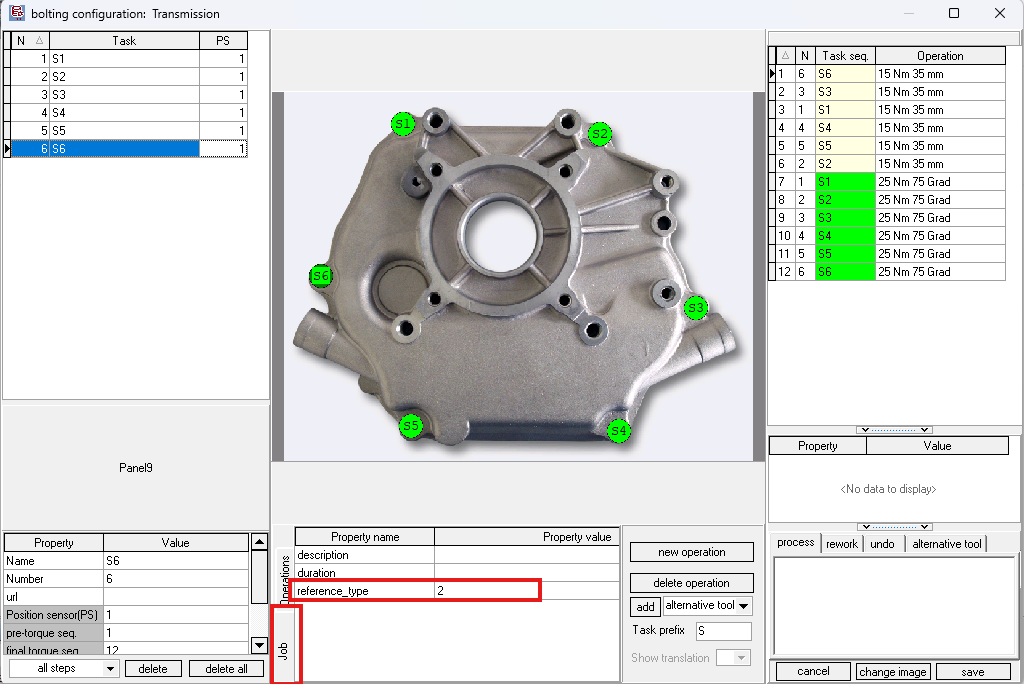Select the green S4 bolt marker
Viewport: 1024px width, 684px height.
click(x=619, y=431)
